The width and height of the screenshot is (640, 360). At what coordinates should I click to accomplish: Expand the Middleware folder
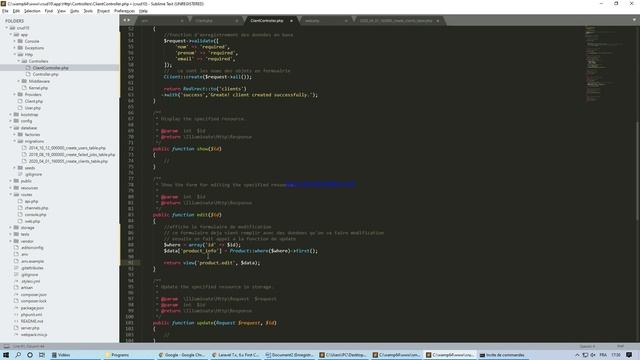click(19, 81)
